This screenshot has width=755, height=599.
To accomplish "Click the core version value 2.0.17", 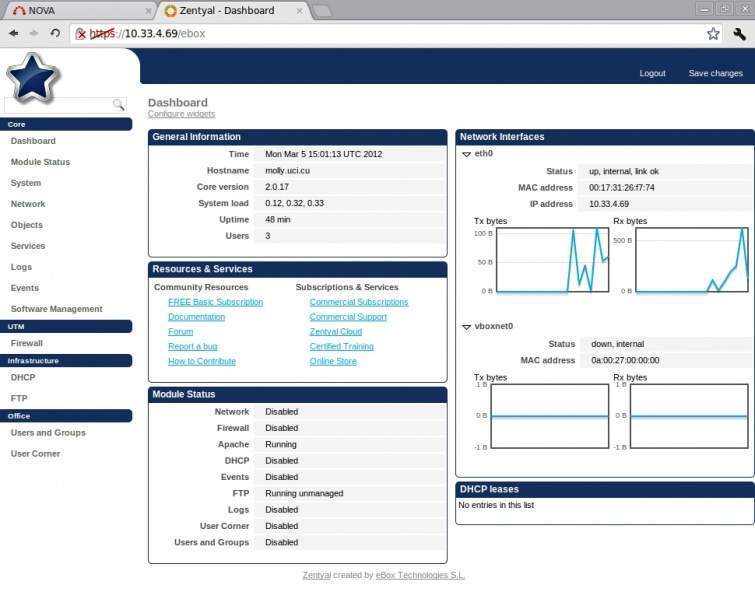I will [x=277, y=187].
